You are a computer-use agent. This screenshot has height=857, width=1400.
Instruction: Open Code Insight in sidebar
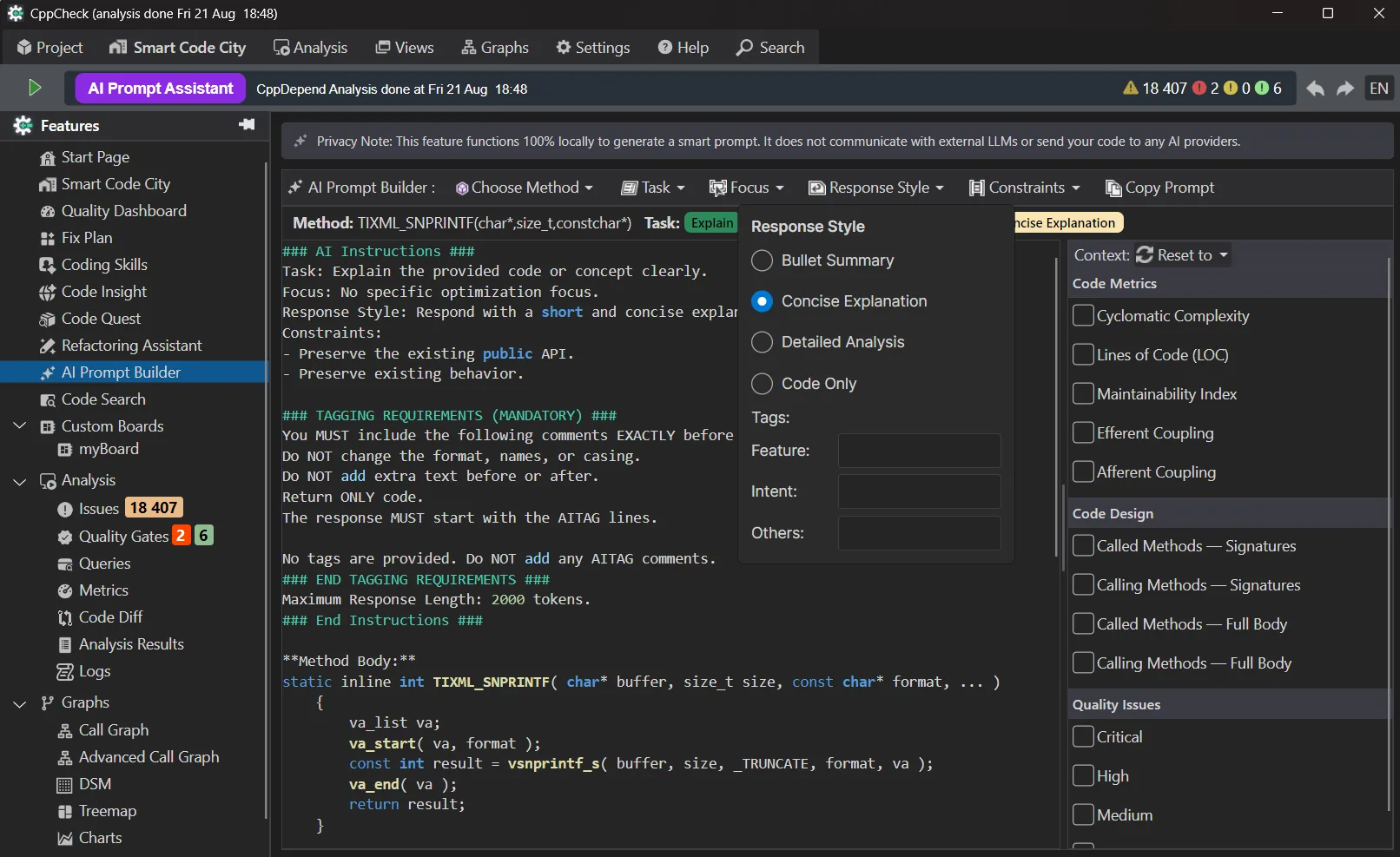(x=94, y=292)
